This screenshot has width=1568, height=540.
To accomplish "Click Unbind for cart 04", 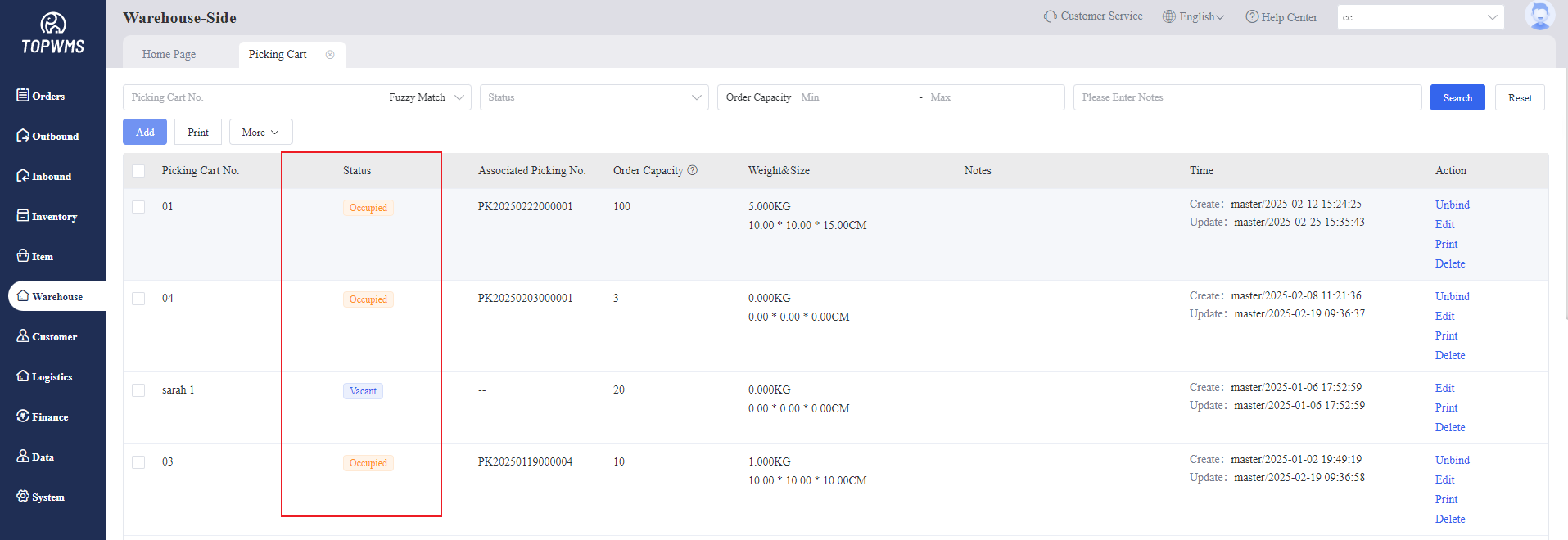I will pos(1452,296).
